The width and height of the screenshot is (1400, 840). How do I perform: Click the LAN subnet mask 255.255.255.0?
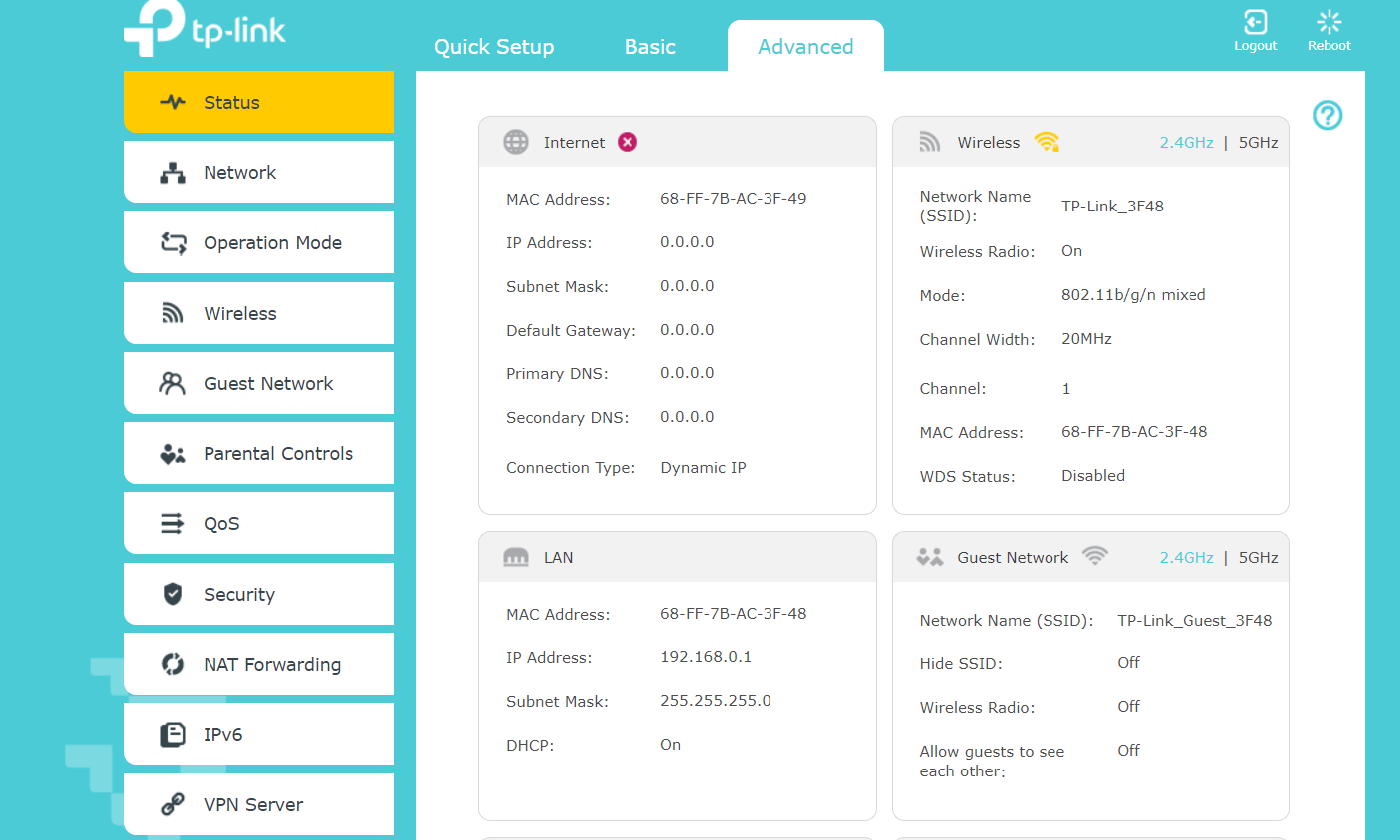(716, 701)
